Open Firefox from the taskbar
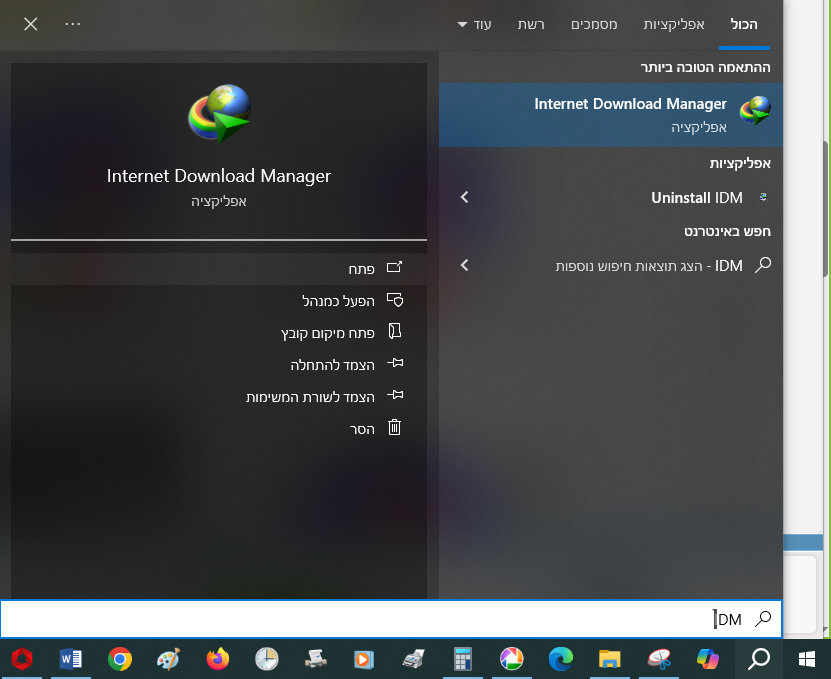Screen dimensions: 831x679 [218, 659]
